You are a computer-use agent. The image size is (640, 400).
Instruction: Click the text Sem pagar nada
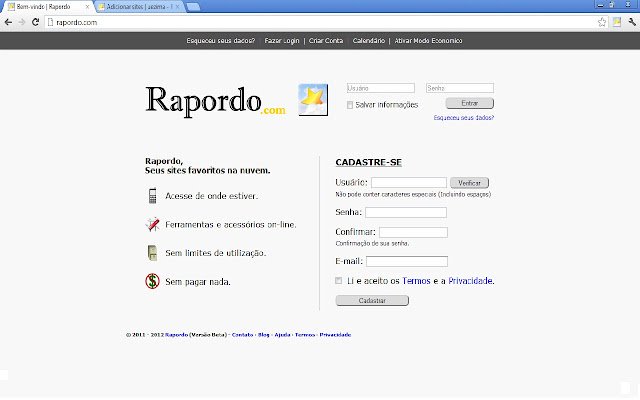coord(198,282)
